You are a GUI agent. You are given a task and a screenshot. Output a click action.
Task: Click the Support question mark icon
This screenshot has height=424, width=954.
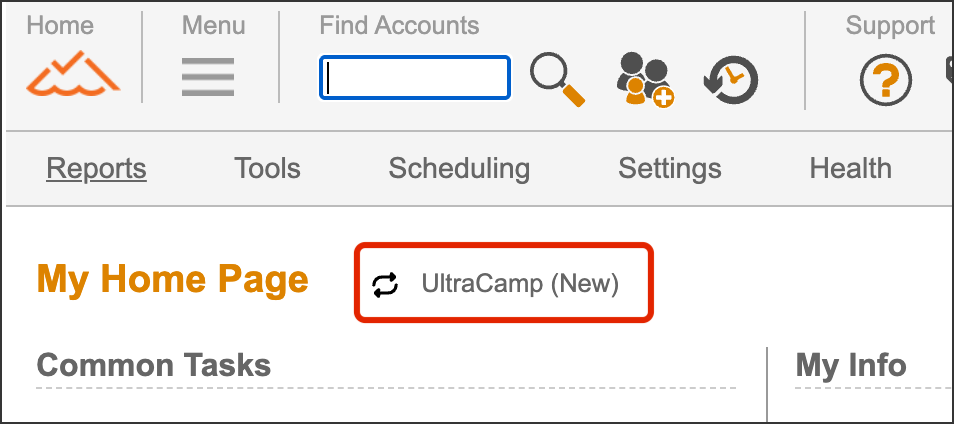tap(886, 79)
